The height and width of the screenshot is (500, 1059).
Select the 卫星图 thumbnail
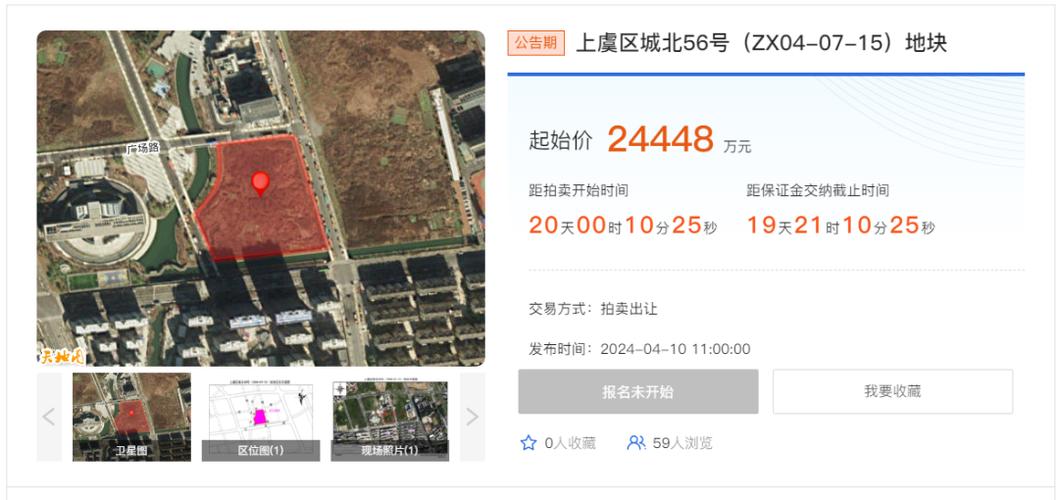[x=132, y=417]
